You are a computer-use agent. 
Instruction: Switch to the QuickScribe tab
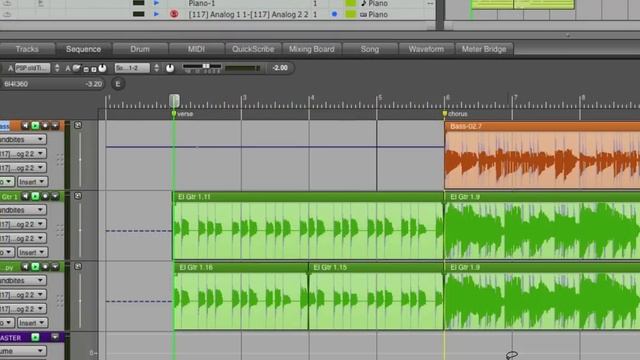253,49
